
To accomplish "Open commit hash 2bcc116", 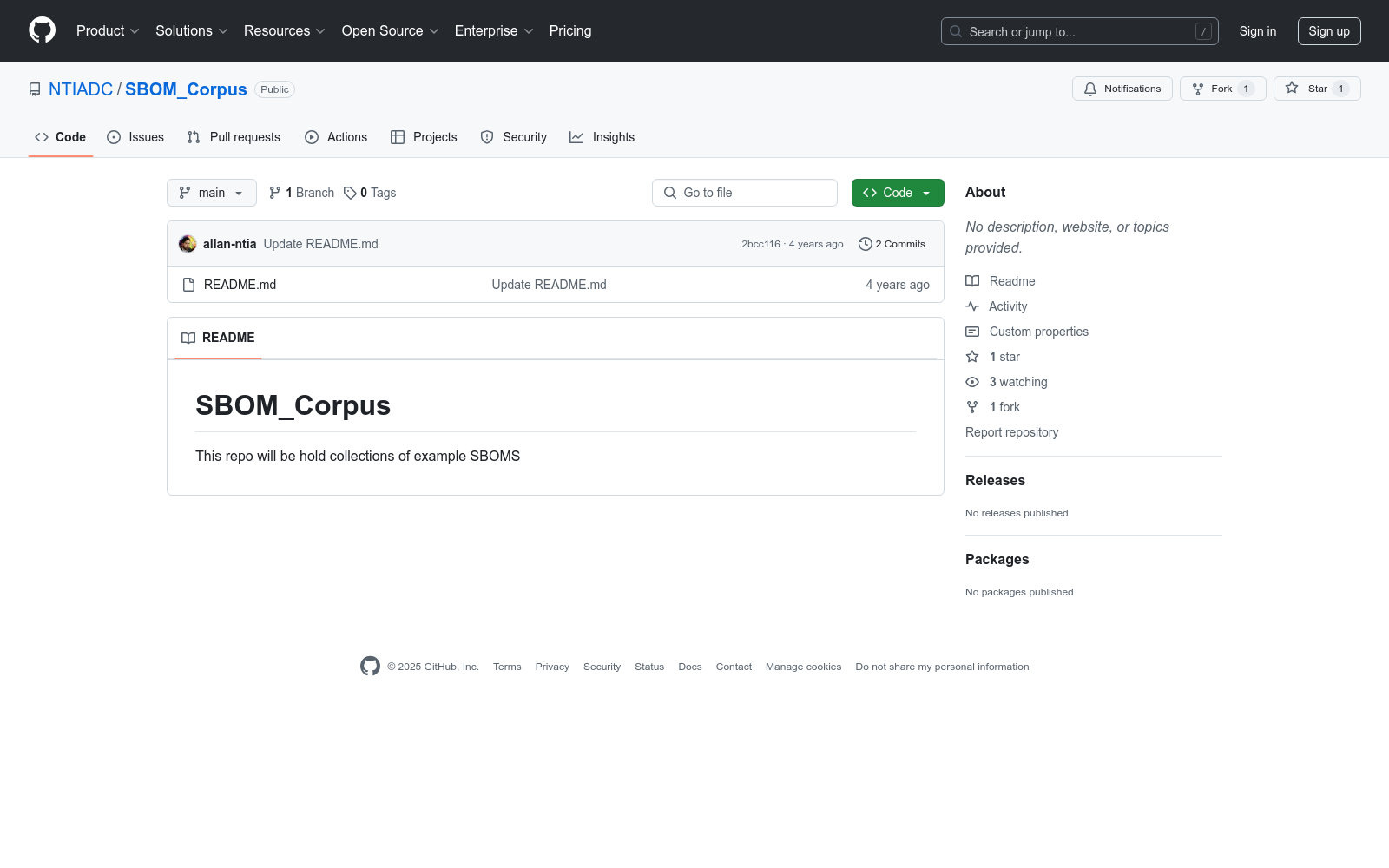I will pyautogui.click(x=760, y=244).
